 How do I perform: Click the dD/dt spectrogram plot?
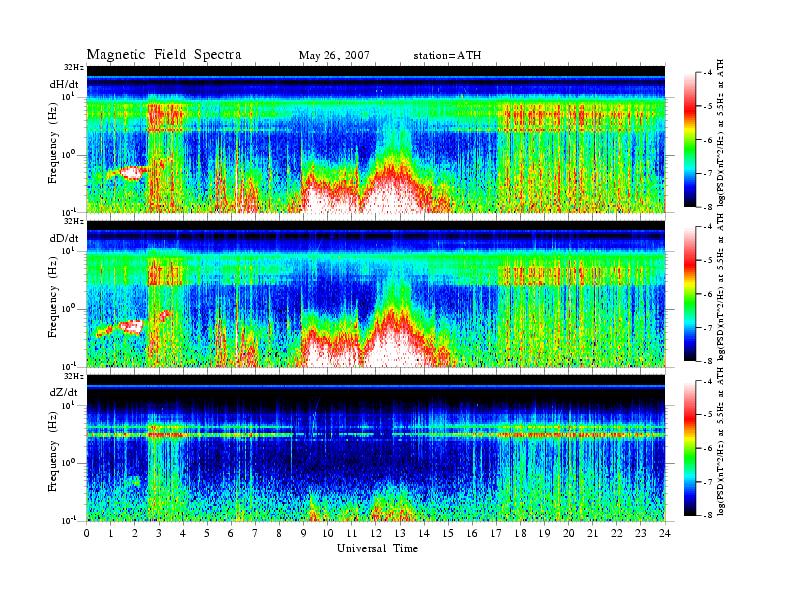click(x=376, y=293)
